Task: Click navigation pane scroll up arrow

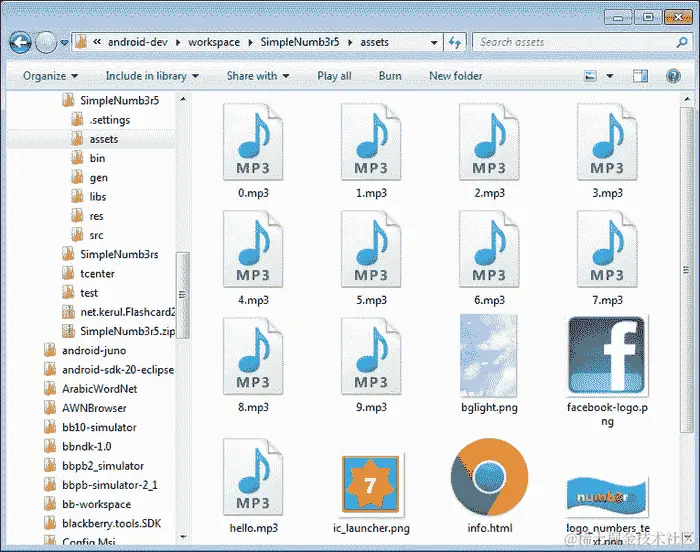Action: [x=183, y=98]
